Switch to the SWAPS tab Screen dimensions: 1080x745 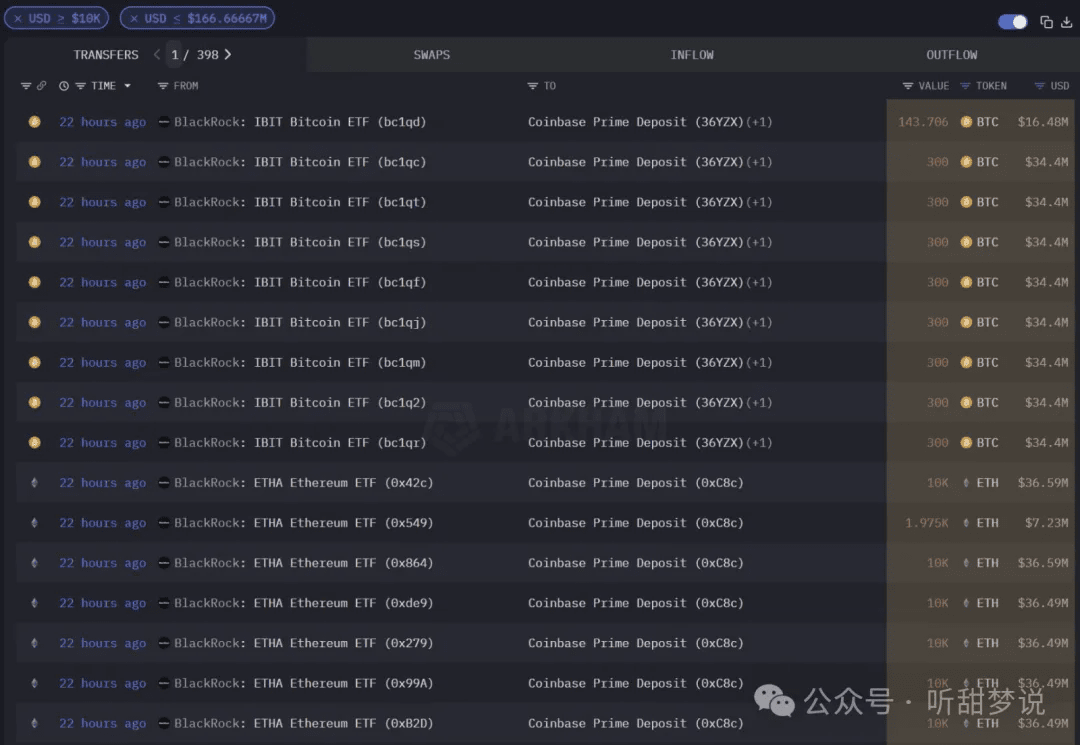pos(432,54)
